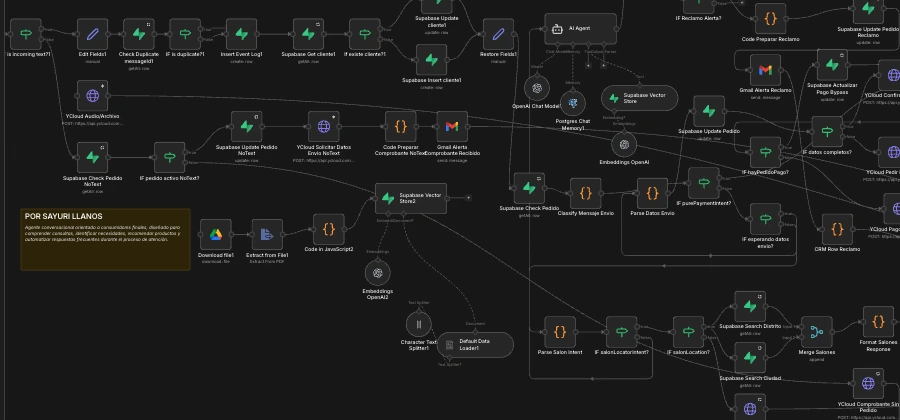Viewport: 900px width, 420px height.
Task: Click the 'Embeddings OpenAI2' label text
Action: pos(378,294)
